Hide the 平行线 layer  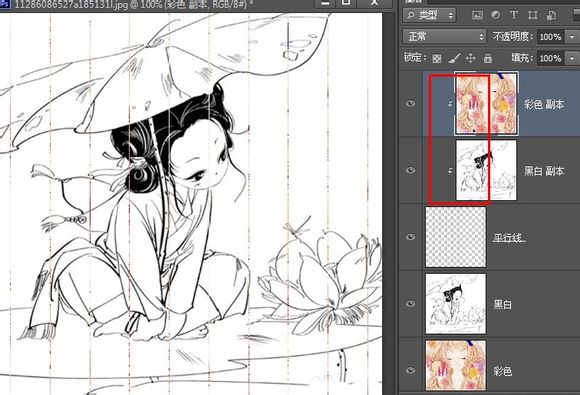click(x=410, y=237)
